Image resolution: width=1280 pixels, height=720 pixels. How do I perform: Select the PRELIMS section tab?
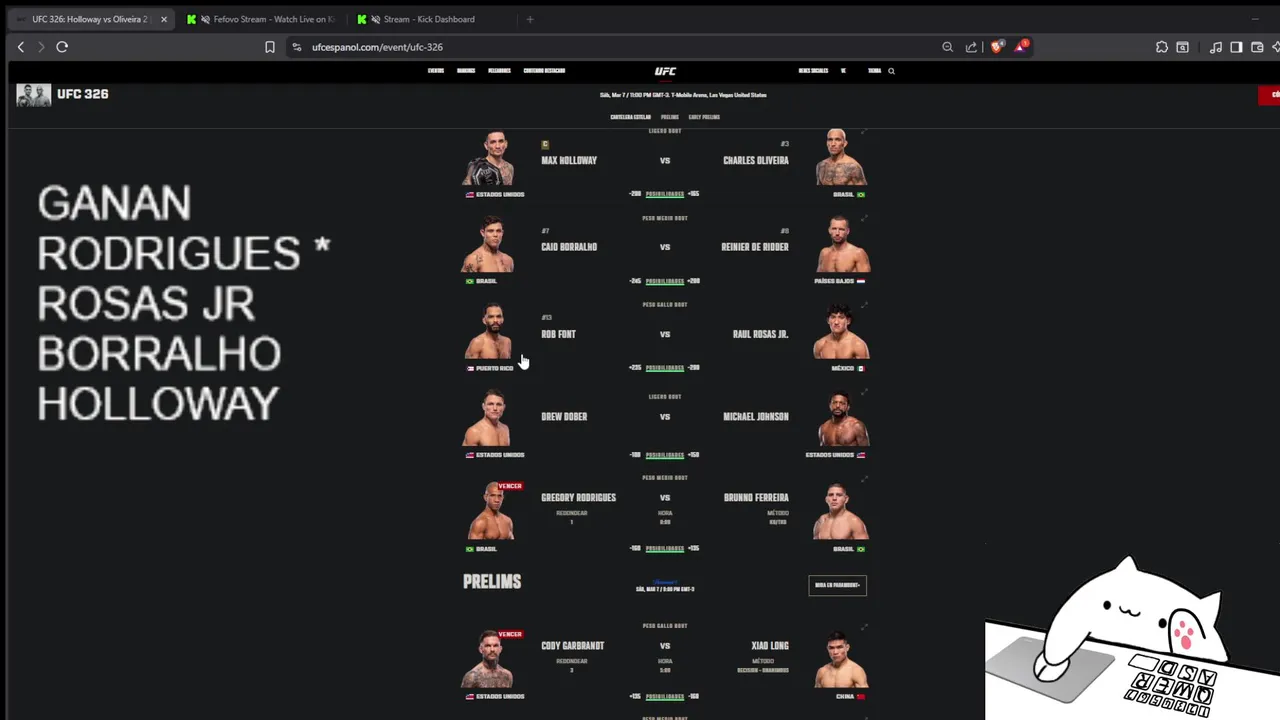pyautogui.click(x=669, y=117)
